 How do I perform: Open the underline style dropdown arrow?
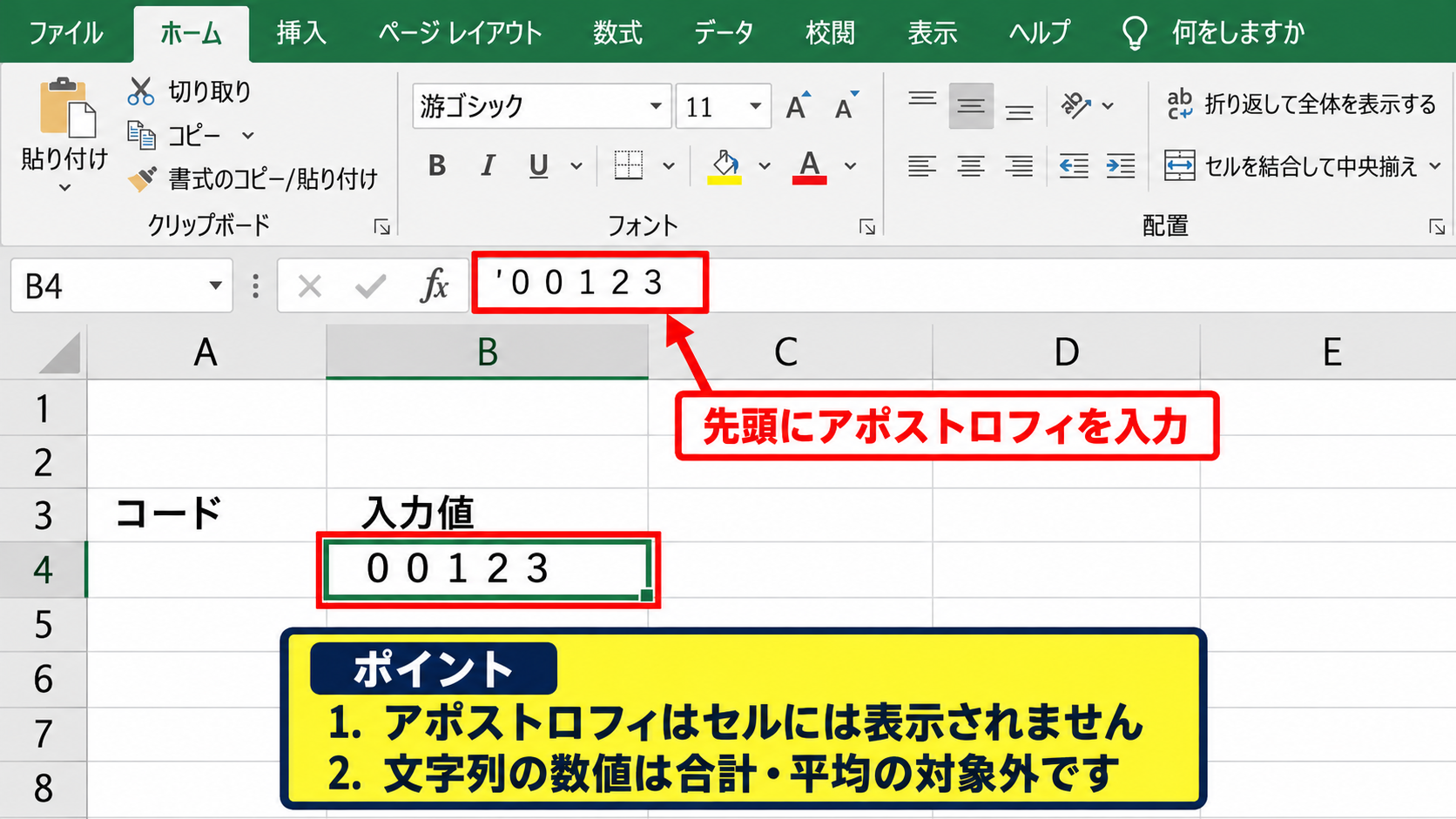point(576,165)
